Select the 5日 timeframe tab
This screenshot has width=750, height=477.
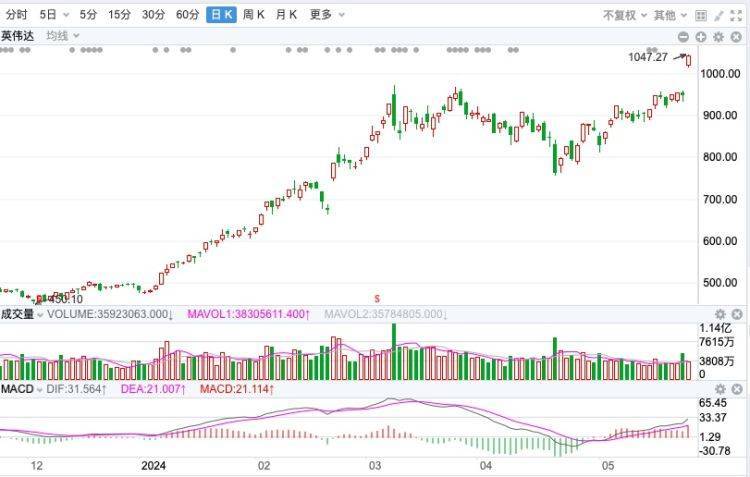[48, 15]
